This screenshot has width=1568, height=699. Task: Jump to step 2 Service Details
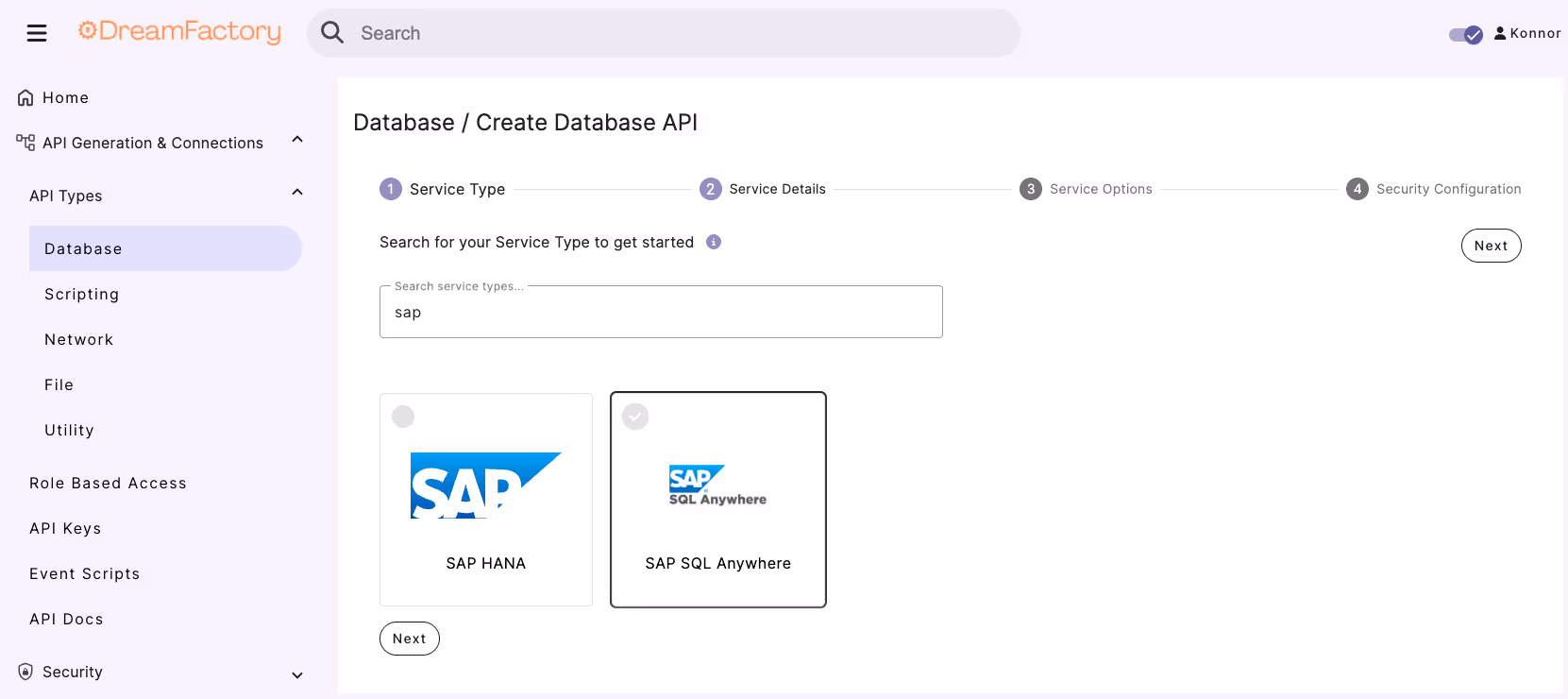[763, 189]
